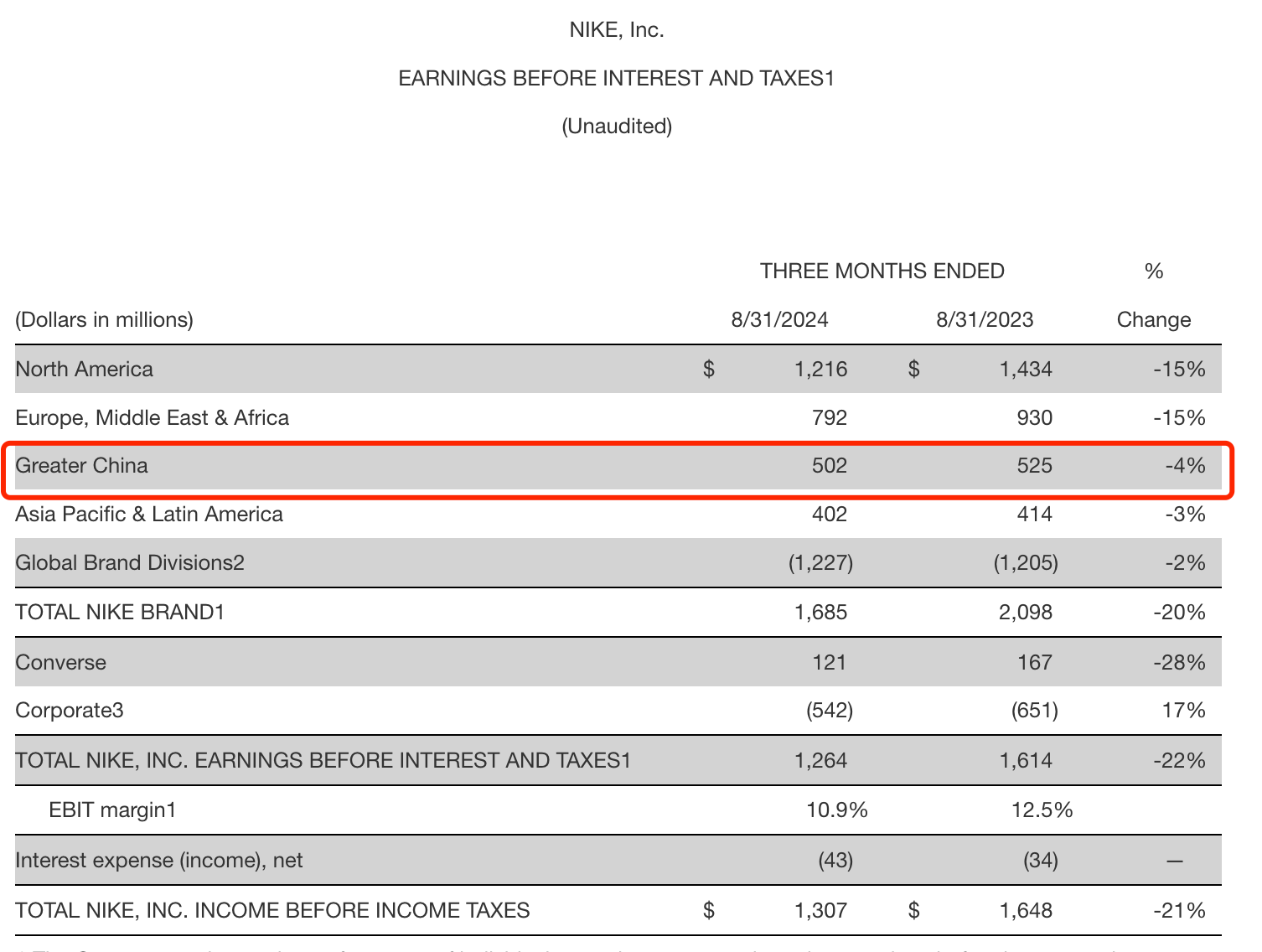Click the EARNINGS BEFORE INTEREST AND TAXES heading
Image resolution: width=1262 pixels, height=952 pixels.
click(616, 79)
